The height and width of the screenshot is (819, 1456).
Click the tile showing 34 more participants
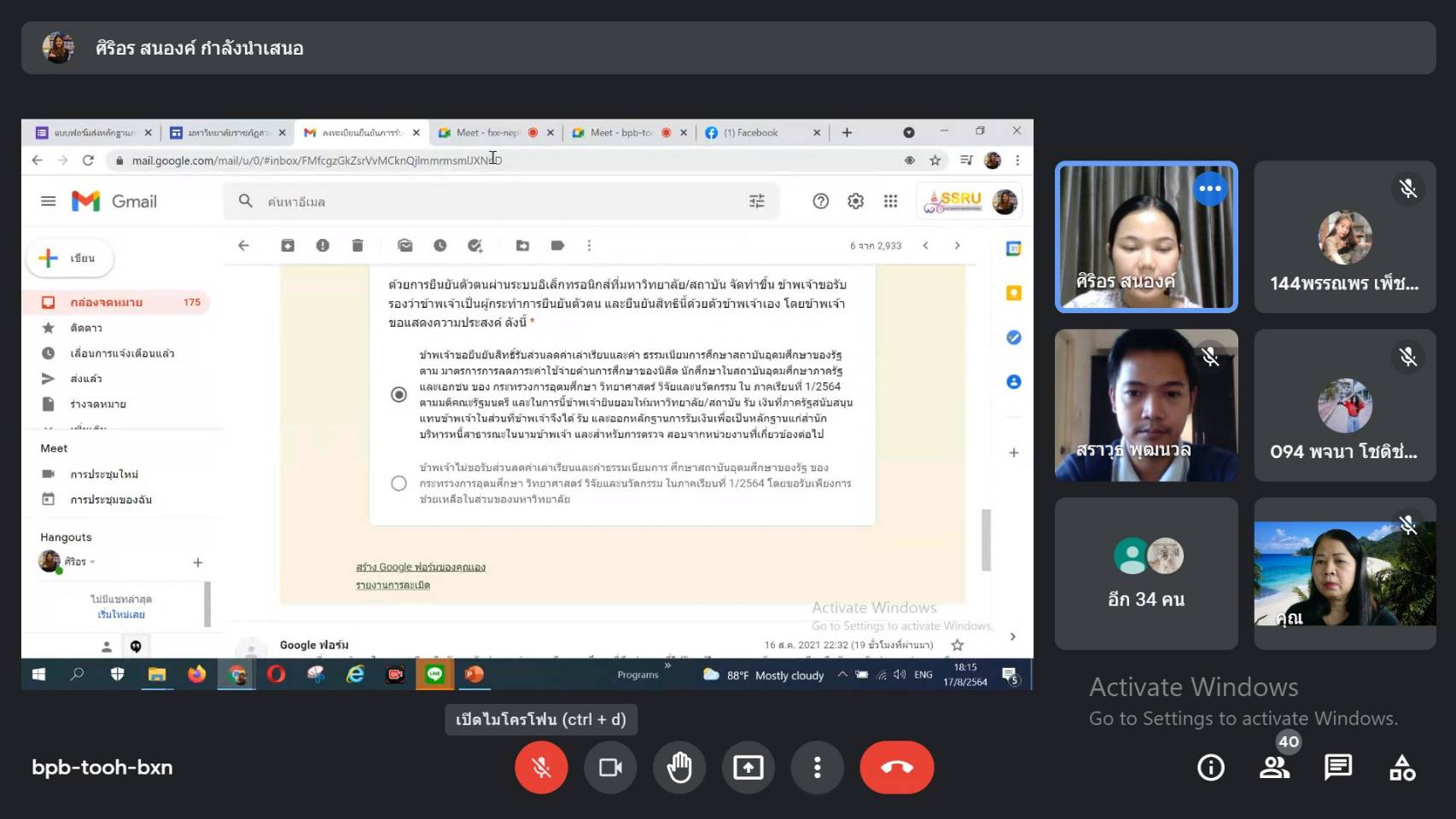(1146, 574)
